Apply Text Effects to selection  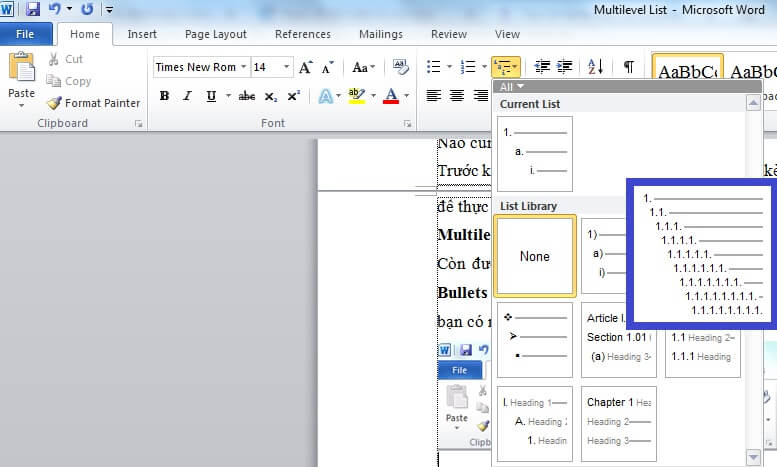(x=326, y=96)
